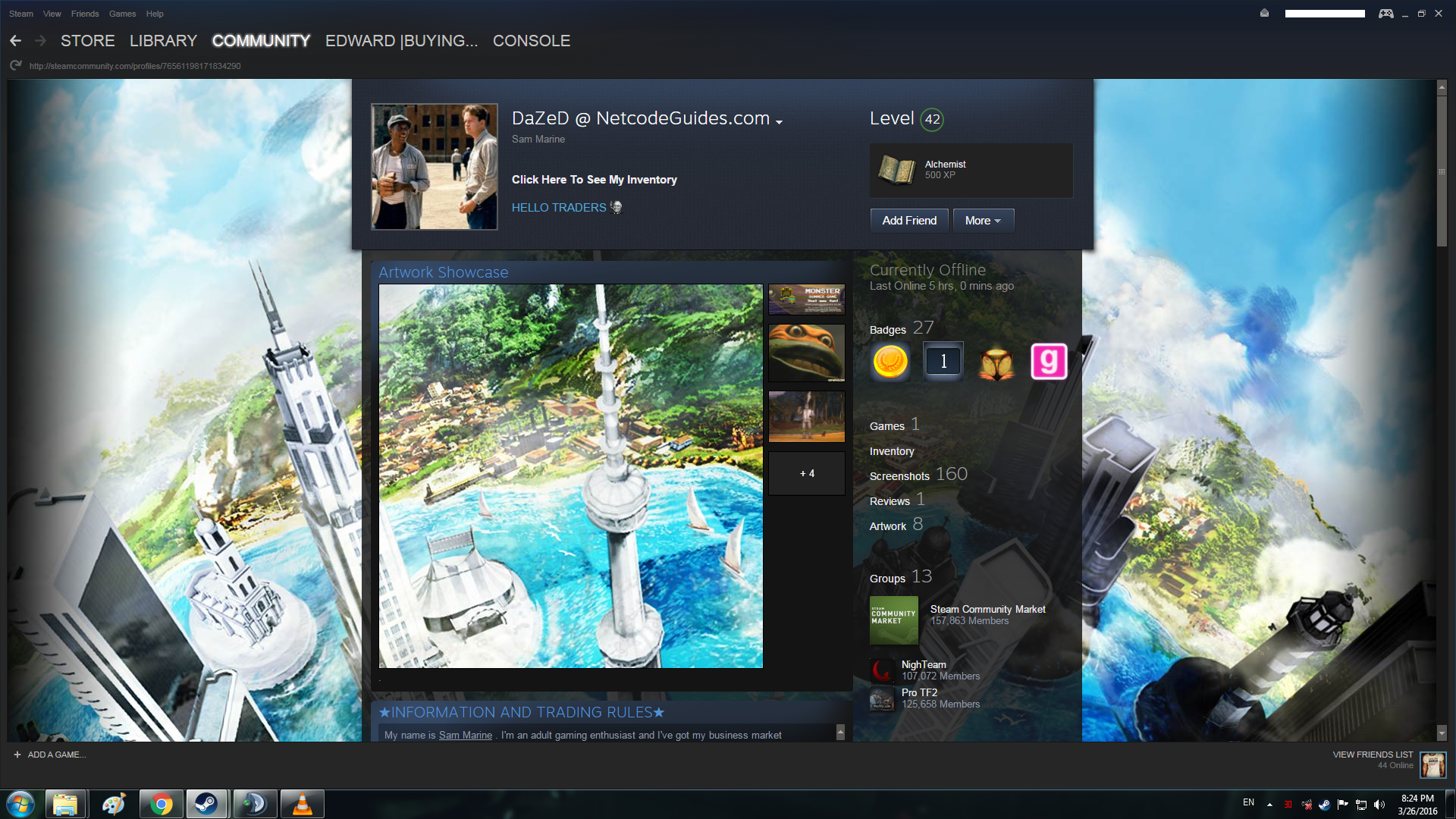This screenshot has height=819, width=1456.
Task: Expand the profile name dropdown arrow
Action: click(779, 121)
